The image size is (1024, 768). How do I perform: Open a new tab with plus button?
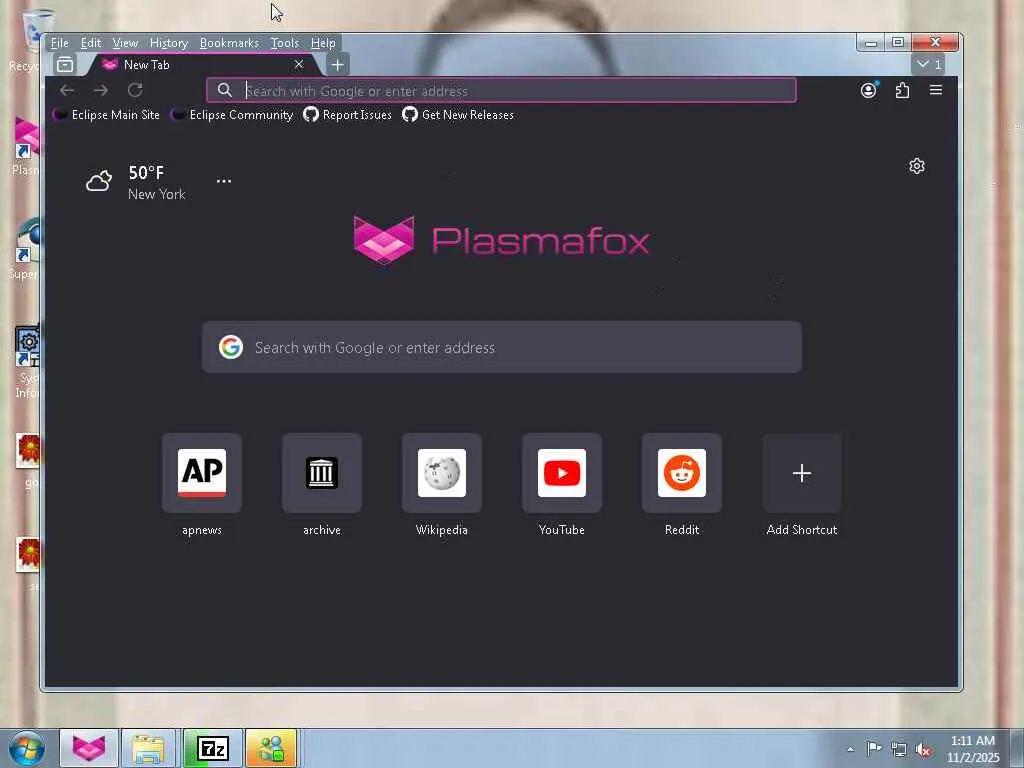pyautogui.click(x=338, y=65)
